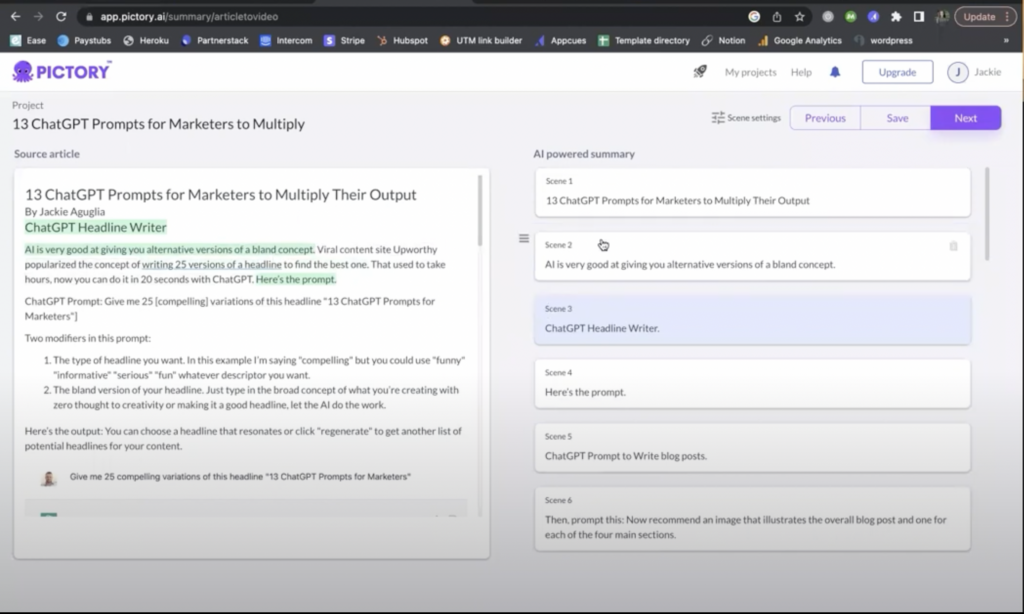Select the Scene 6 card
Screen dimensions: 1024x614
click(x=752, y=519)
